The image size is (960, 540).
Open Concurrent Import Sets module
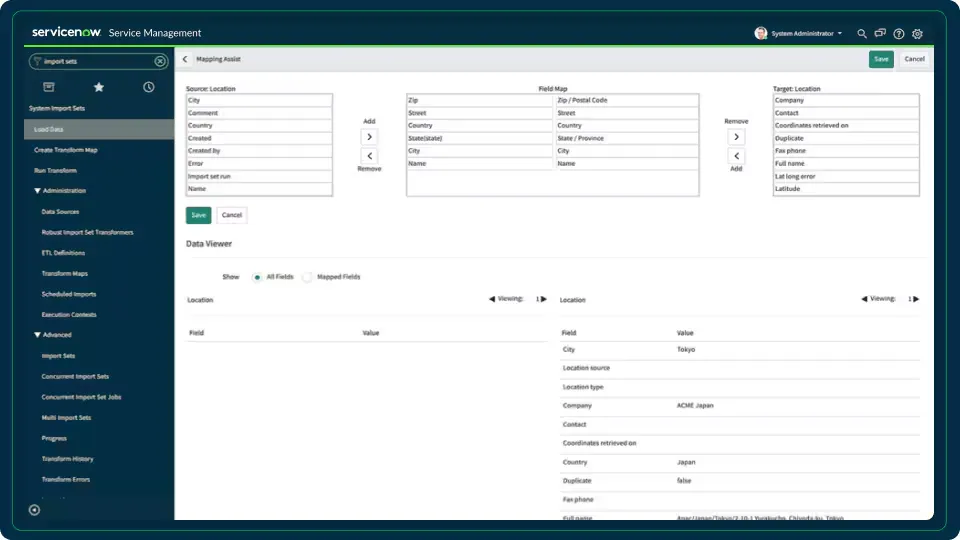[75, 377]
